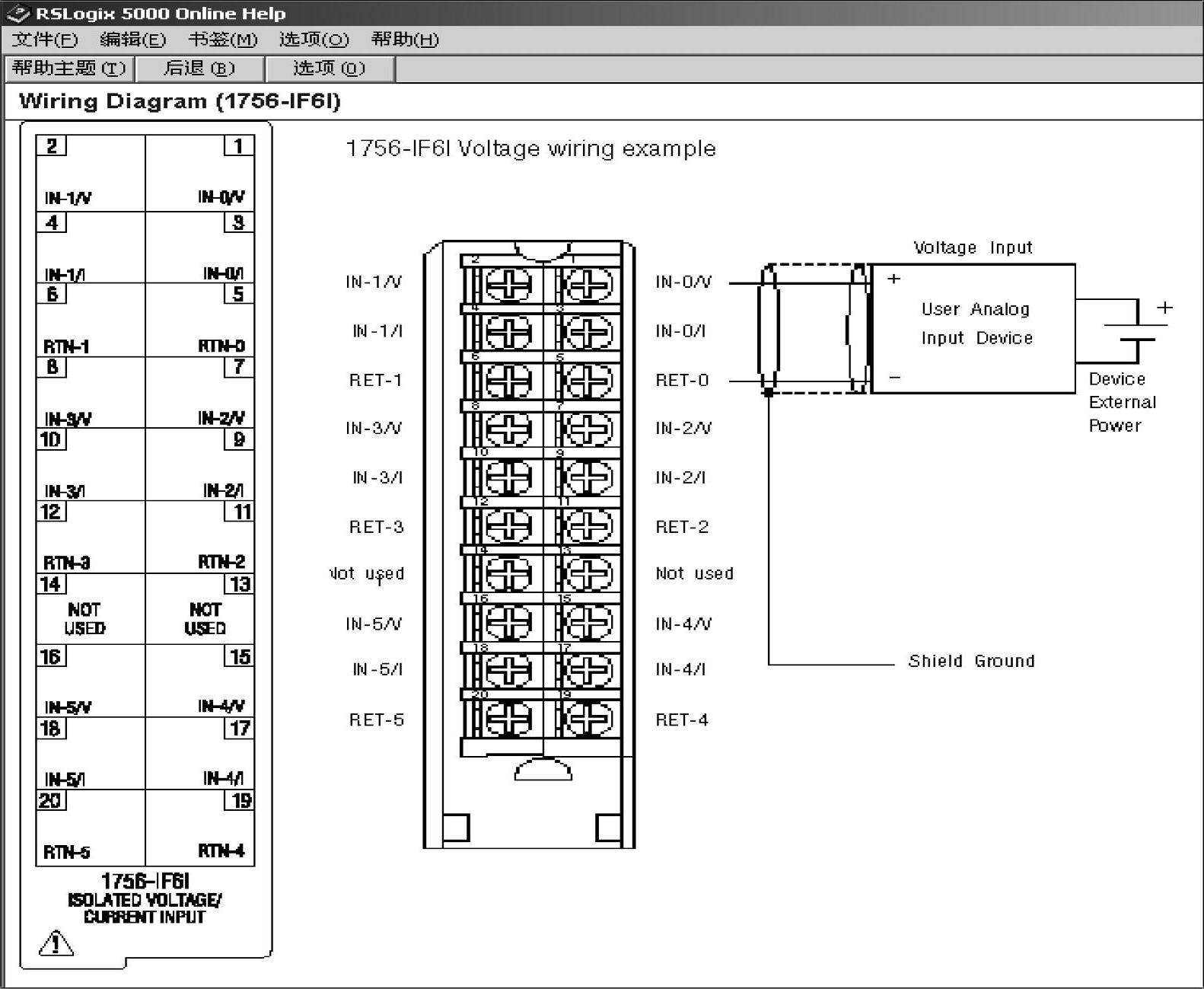
Task: Click the "Device External Power" text
Action: pyautogui.click(x=1122, y=402)
